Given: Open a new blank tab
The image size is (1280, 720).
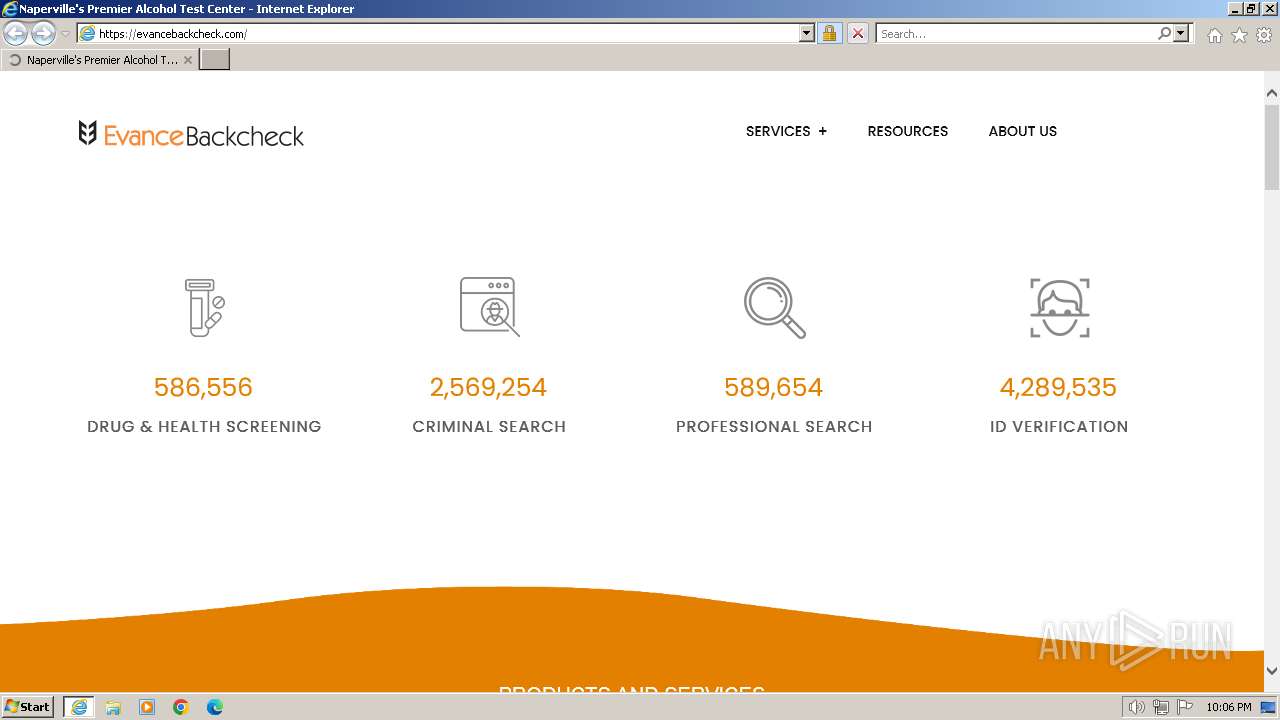Looking at the screenshot, I should [x=215, y=60].
